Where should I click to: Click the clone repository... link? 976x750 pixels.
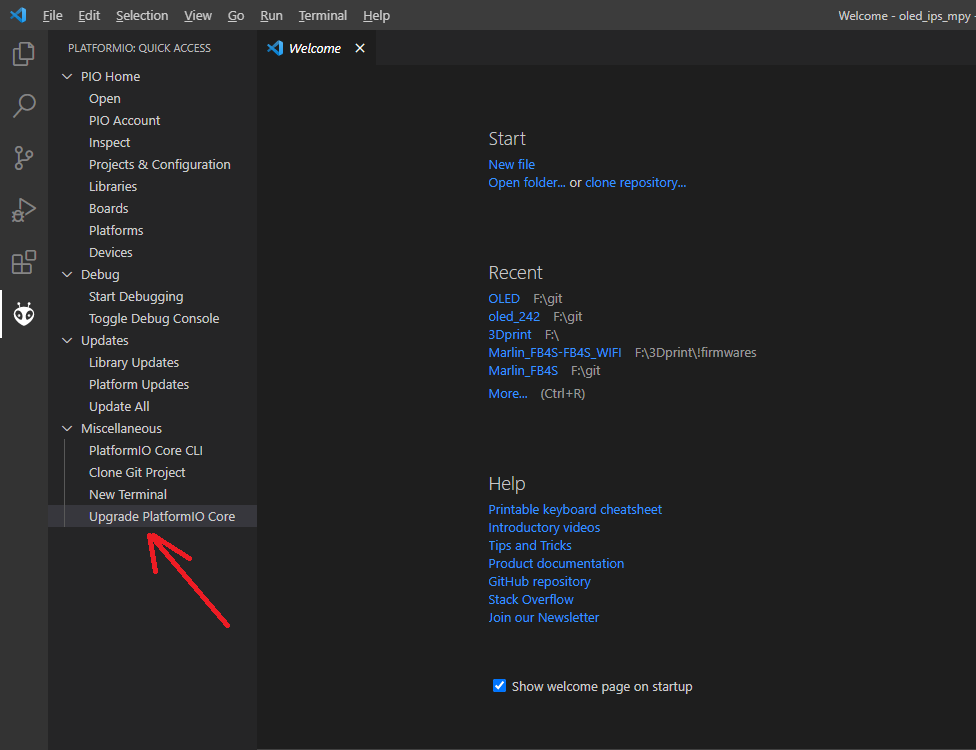636,182
